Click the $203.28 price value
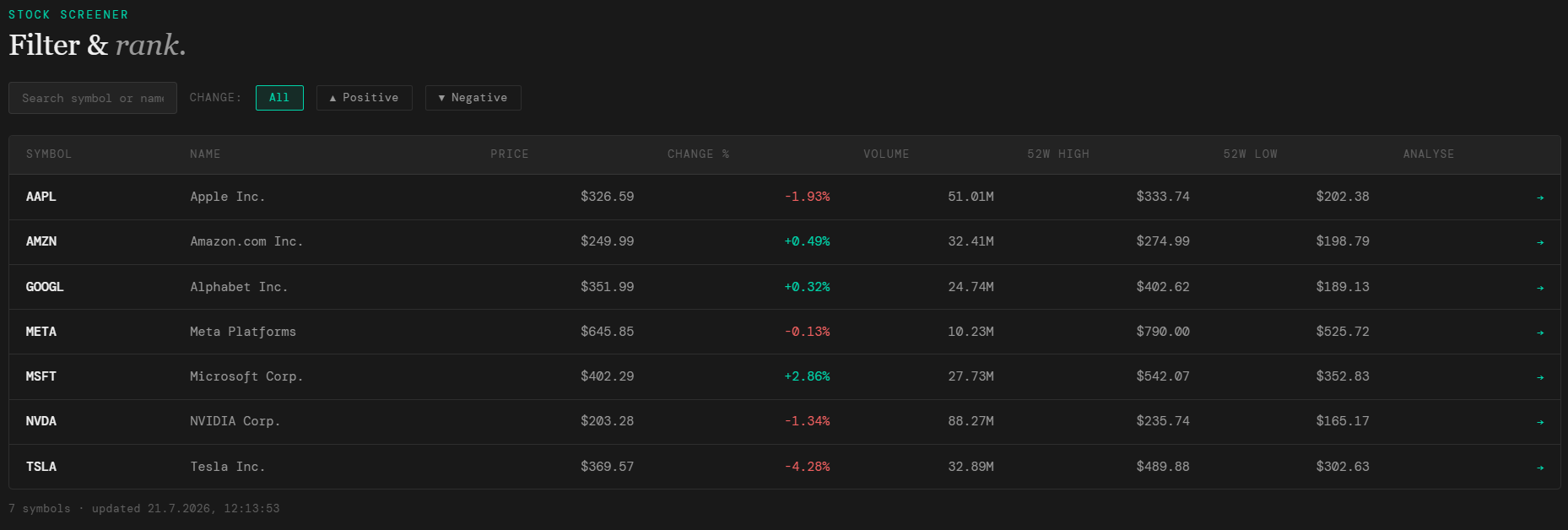Screen dimensions: 1568x530 (x=608, y=421)
